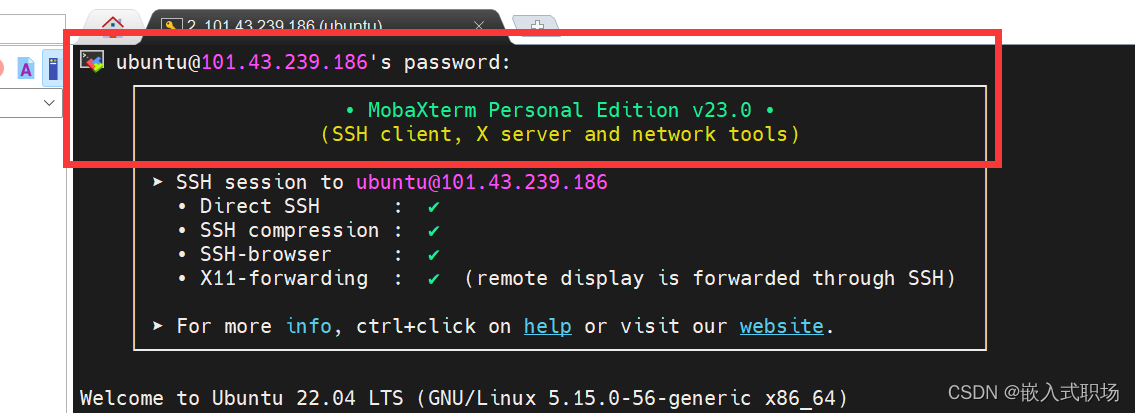
Task: Close the 101.43.239.186 session tab
Action: tap(478, 25)
